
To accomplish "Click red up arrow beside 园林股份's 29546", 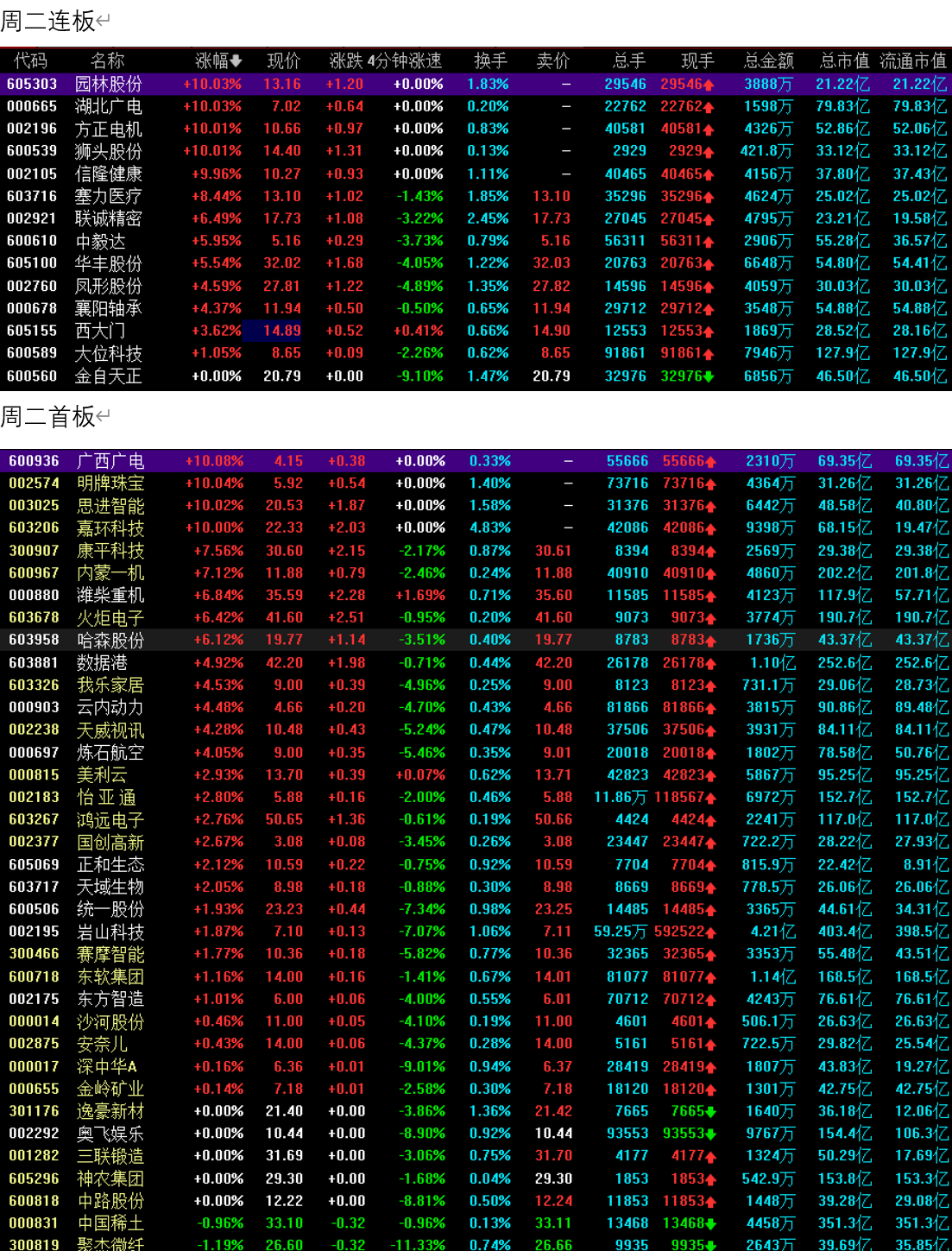I will (x=709, y=85).
